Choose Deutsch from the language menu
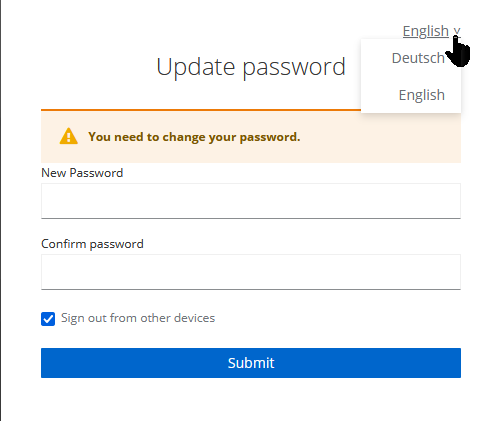This screenshot has height=421, width=500. click(418, 58)
